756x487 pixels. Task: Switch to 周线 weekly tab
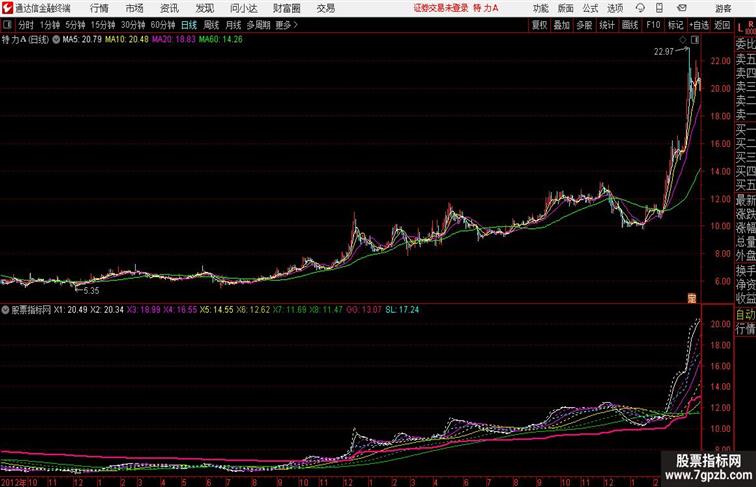tap(211, 25)
